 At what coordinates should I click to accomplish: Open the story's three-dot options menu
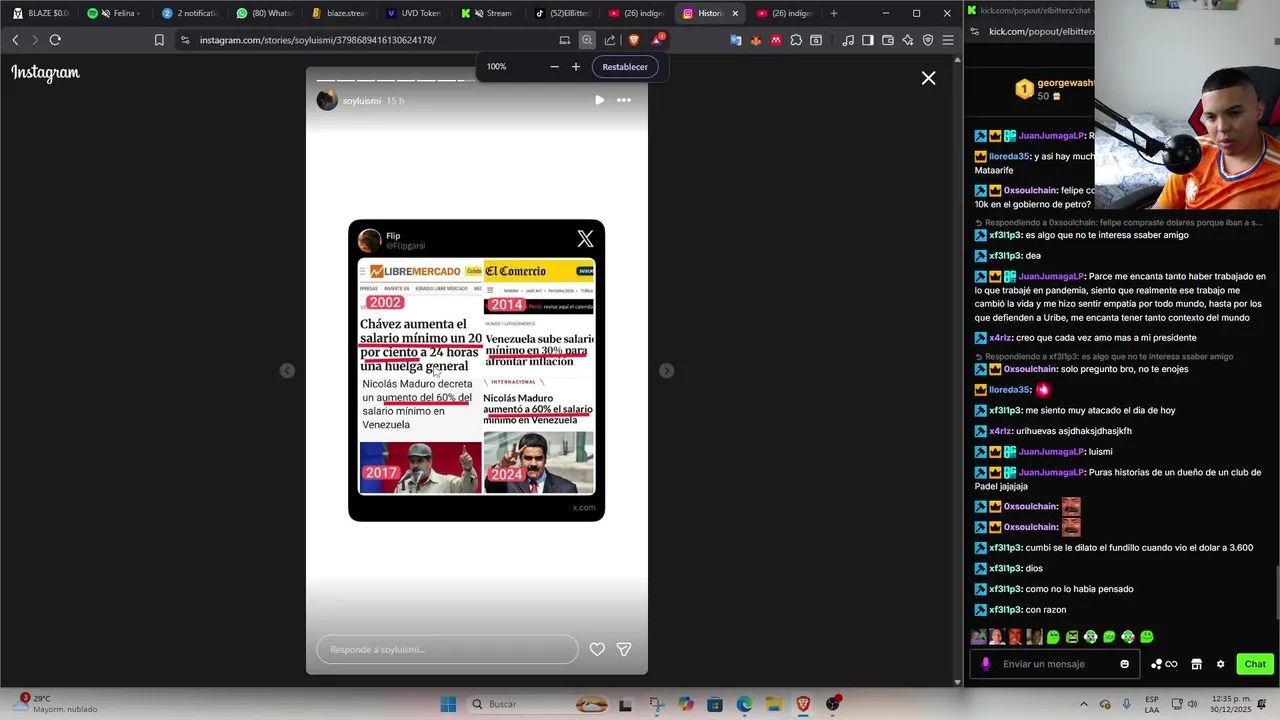(x=624, y=100)
